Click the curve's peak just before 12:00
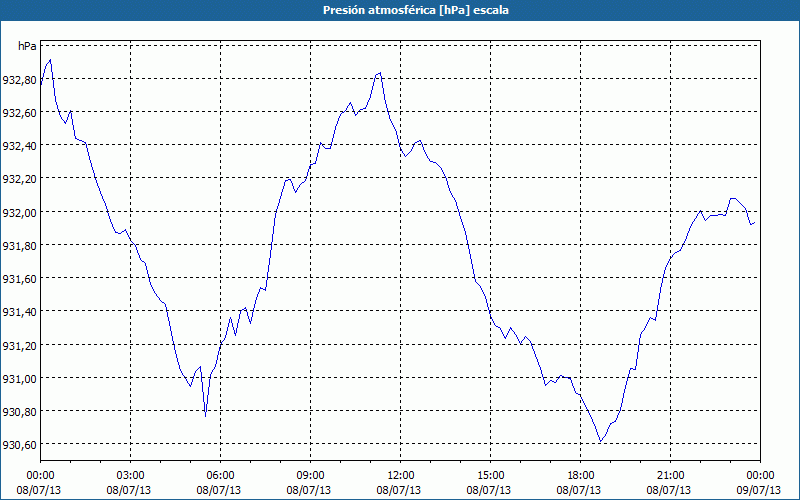The width and height of the screenshot is (800, 500). coord(379,73)
